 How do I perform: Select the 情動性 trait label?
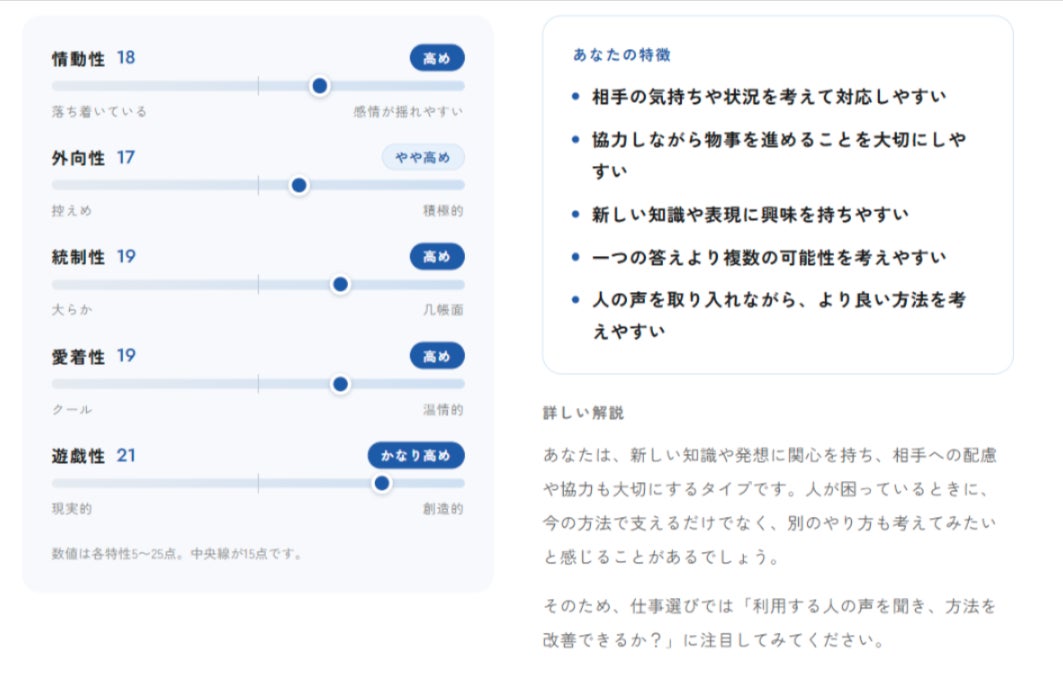(x=78, y=58)
